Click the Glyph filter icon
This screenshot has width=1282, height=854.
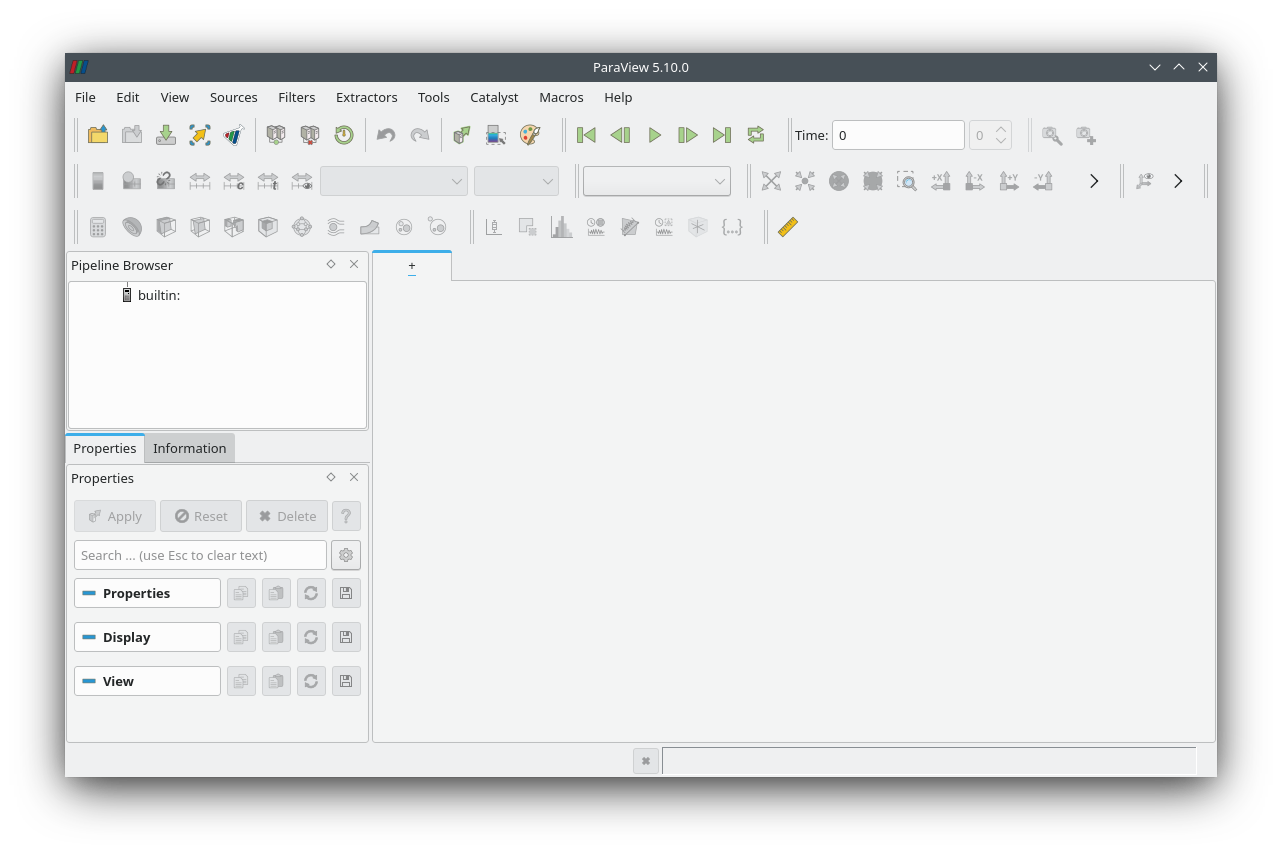[302, 227]
